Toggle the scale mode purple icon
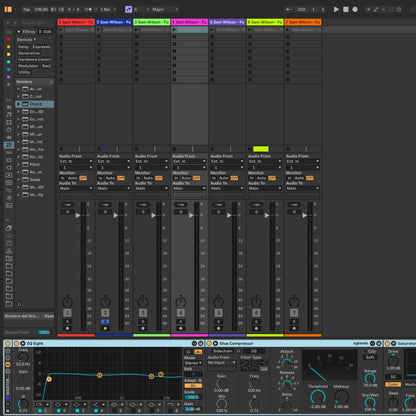416x416 pixels. pyautogui.click(x=128, y=9)
